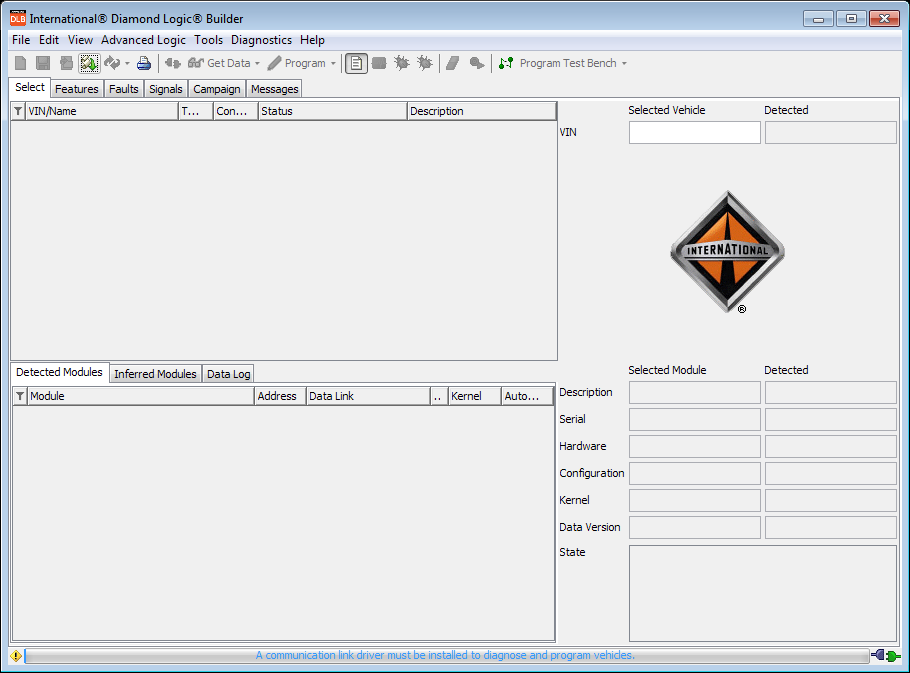Screen dimensions: 910x673
Task: Click the first debug bug icon in toolbar
Action: click(401, 62)
